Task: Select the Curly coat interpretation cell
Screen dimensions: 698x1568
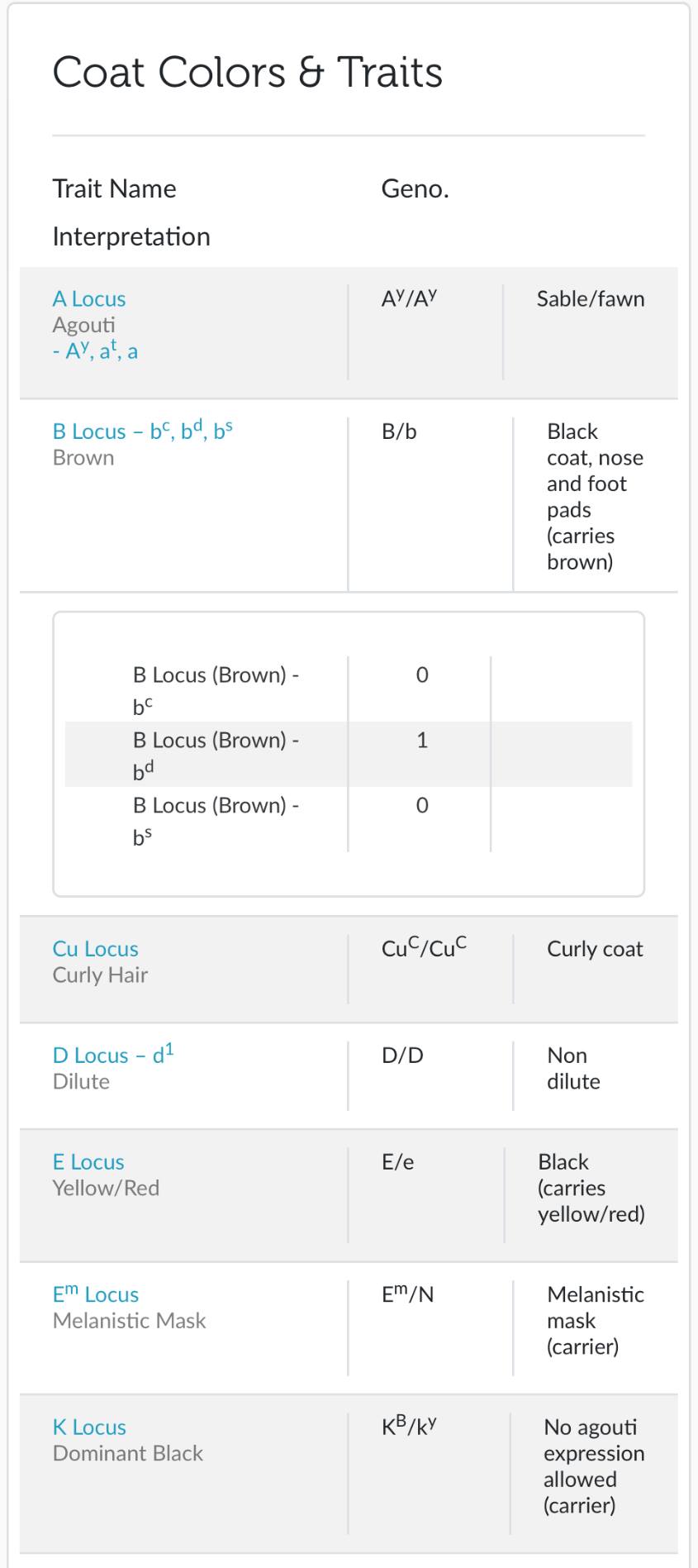Action: click(x=594, y=949)
